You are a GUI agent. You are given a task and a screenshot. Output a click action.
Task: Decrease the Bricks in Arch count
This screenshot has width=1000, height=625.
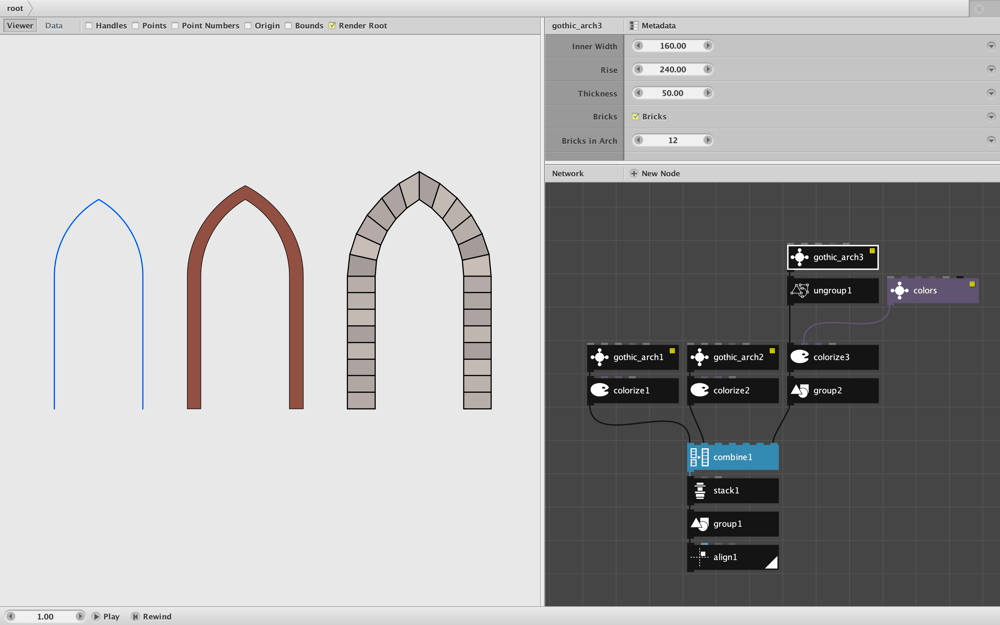point(638,140)
